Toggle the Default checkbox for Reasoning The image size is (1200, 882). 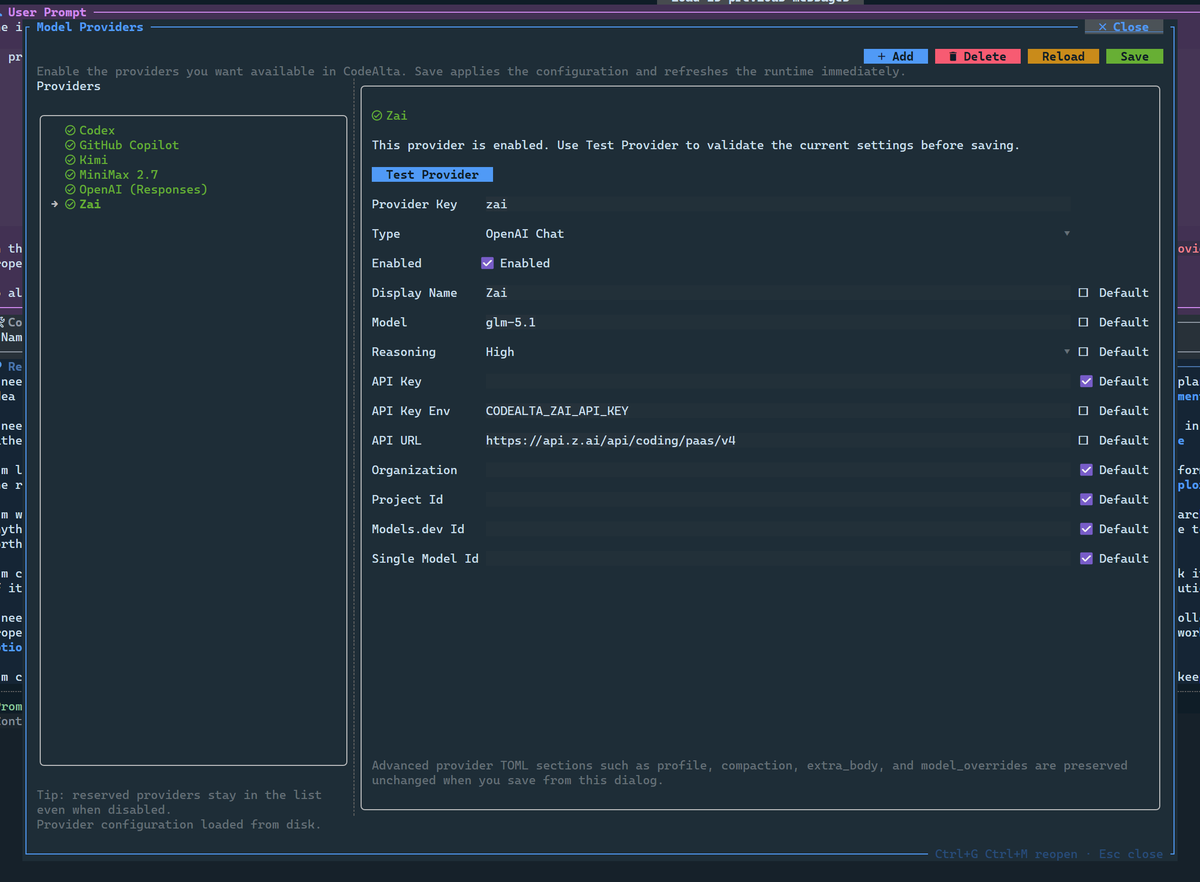pyautogui.click(x=1084, y=352)
